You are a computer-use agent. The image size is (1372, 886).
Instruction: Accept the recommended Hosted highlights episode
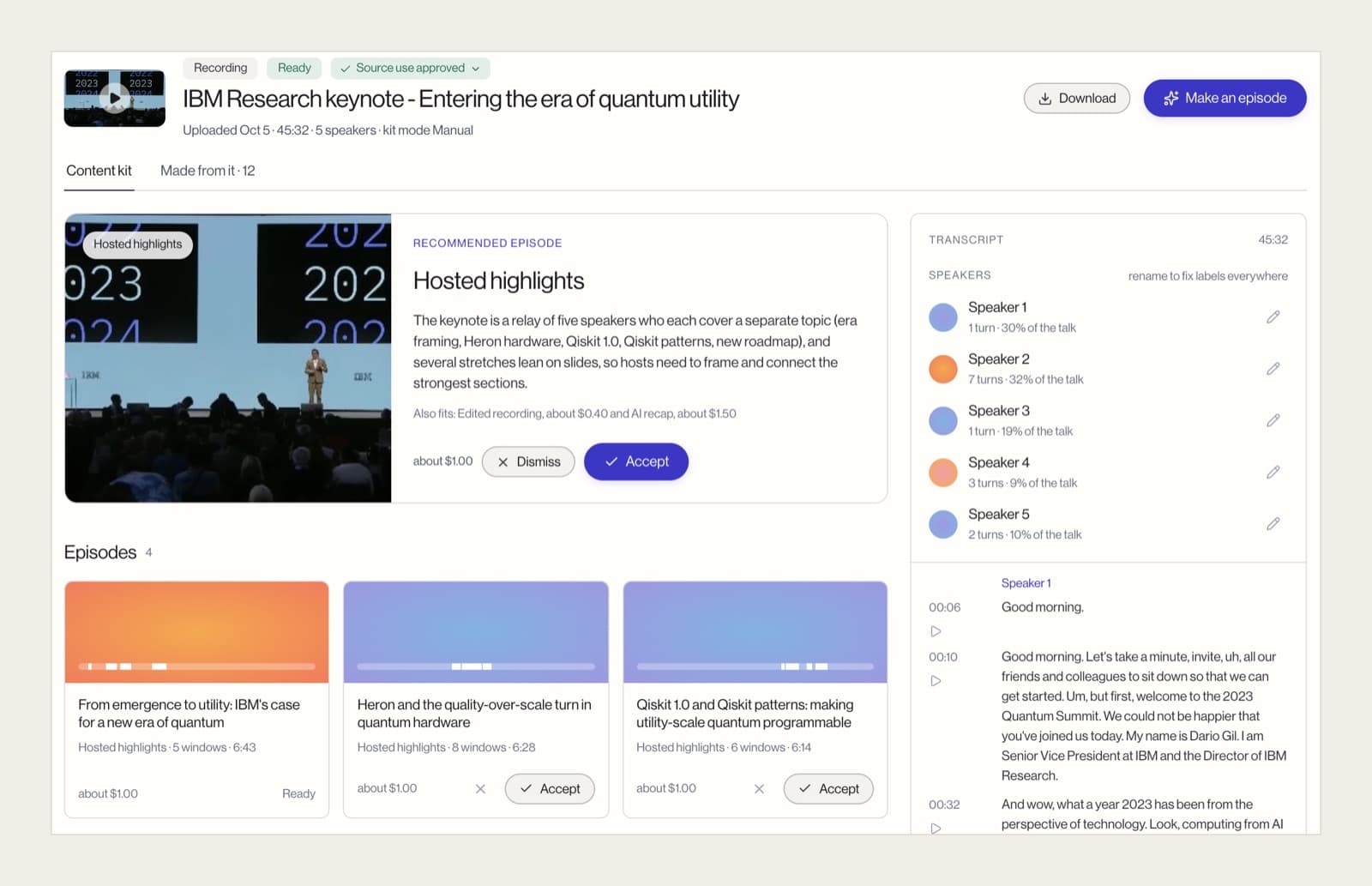636,461
